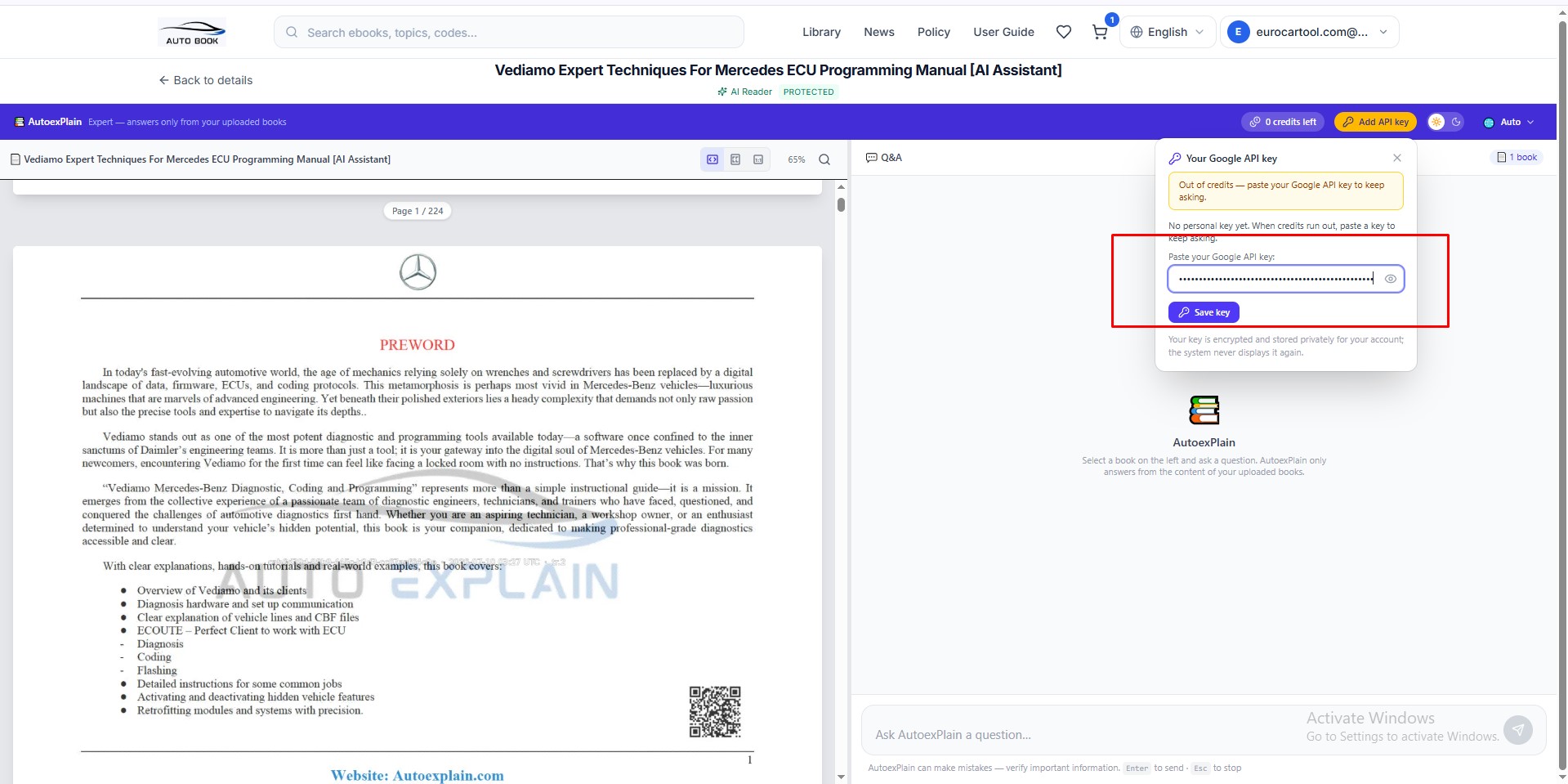Open the News menu

[x=879, y=32]
